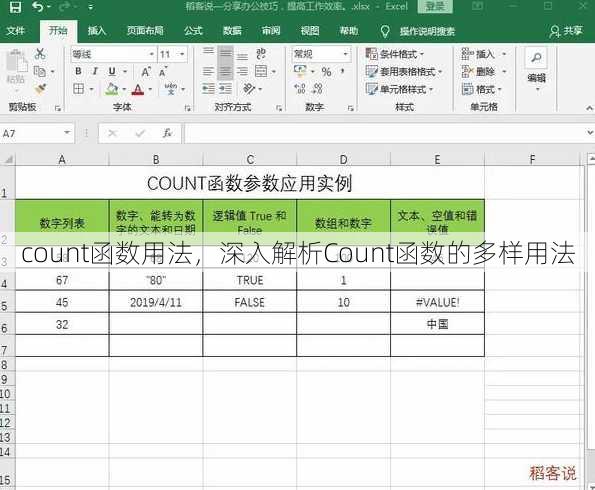The image size is (595, 490).
Task: Click the Increase Indent icon
Action: (225, 89)
